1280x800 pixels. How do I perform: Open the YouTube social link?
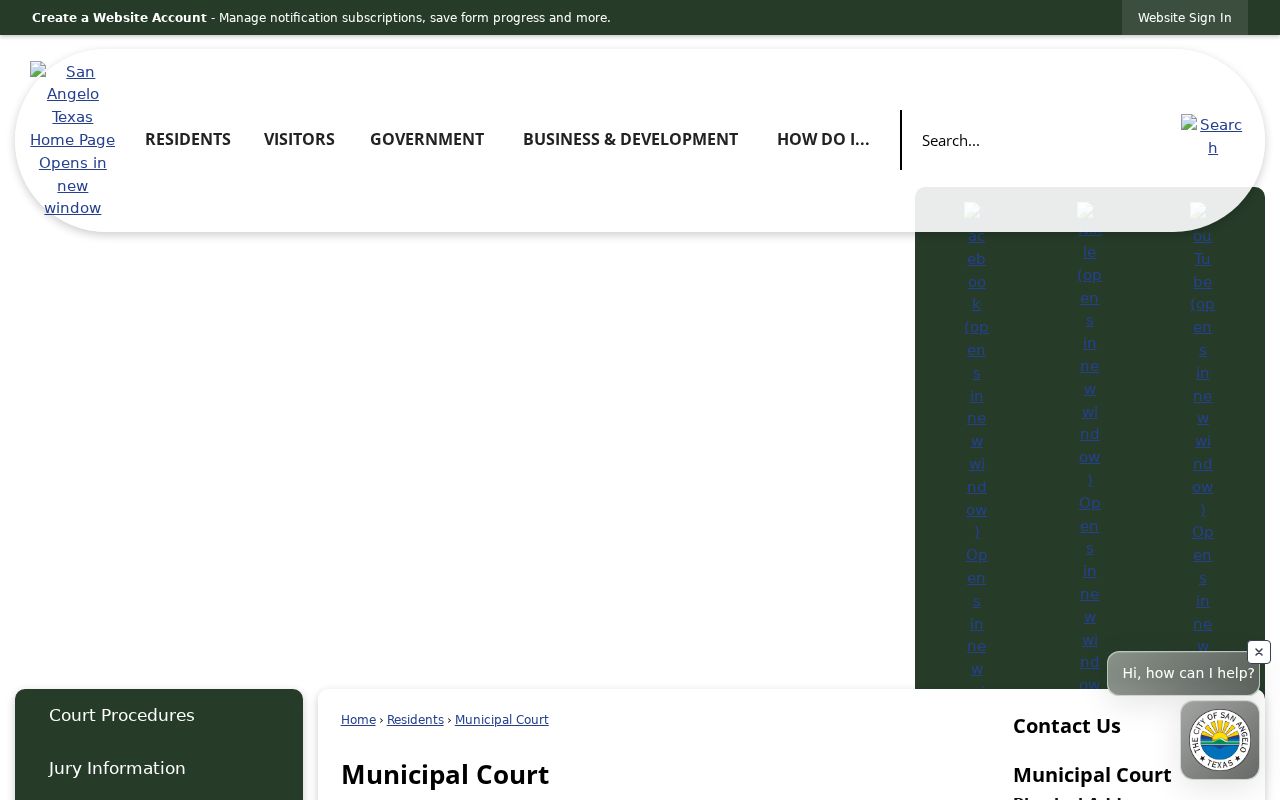point(1202,445)
